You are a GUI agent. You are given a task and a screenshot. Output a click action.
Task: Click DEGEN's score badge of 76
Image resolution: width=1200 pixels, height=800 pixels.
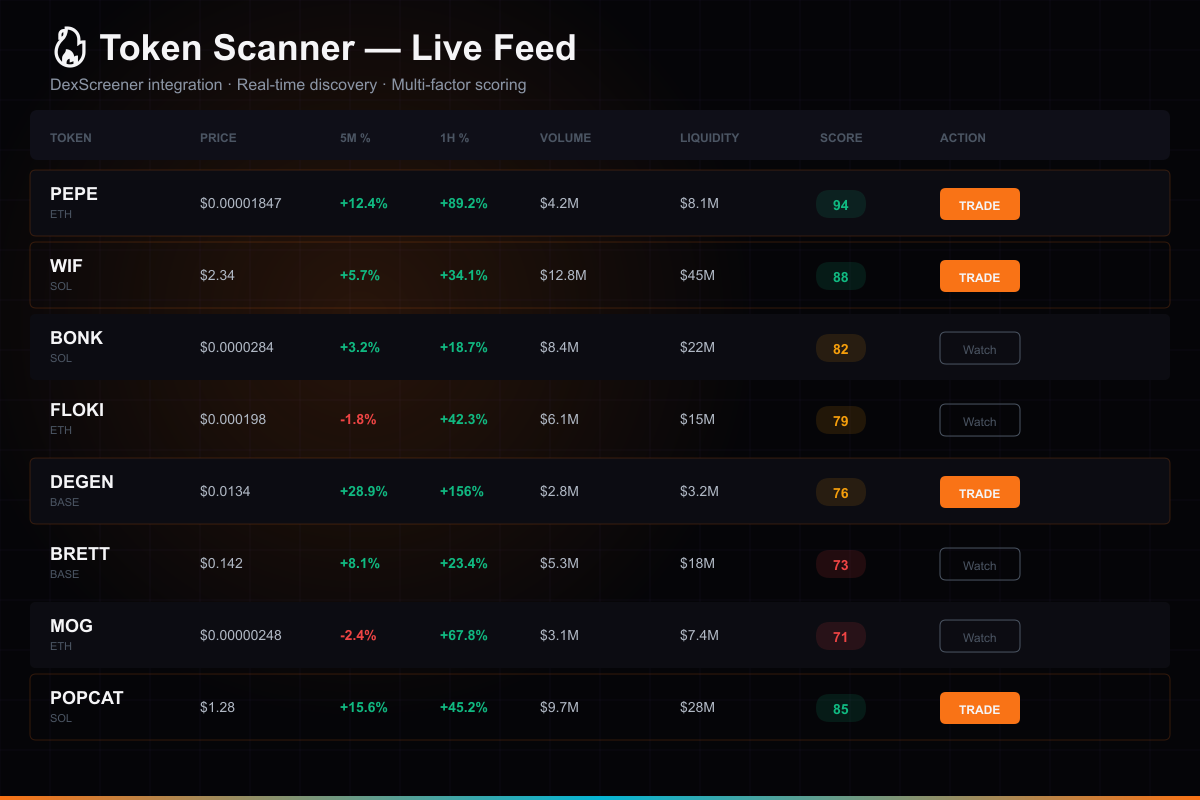click(x=841, y=492)
